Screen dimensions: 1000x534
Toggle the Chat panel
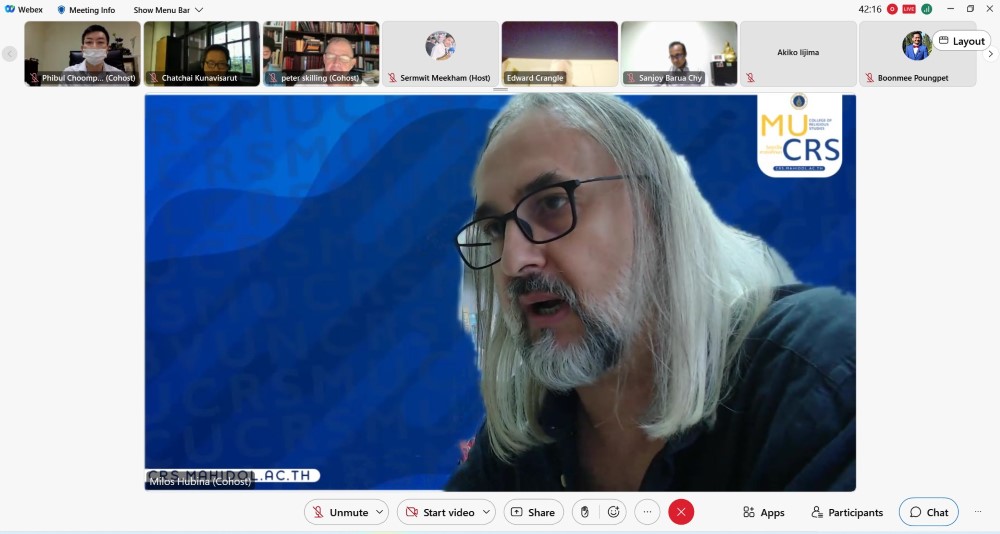click(x=928, y=512)
